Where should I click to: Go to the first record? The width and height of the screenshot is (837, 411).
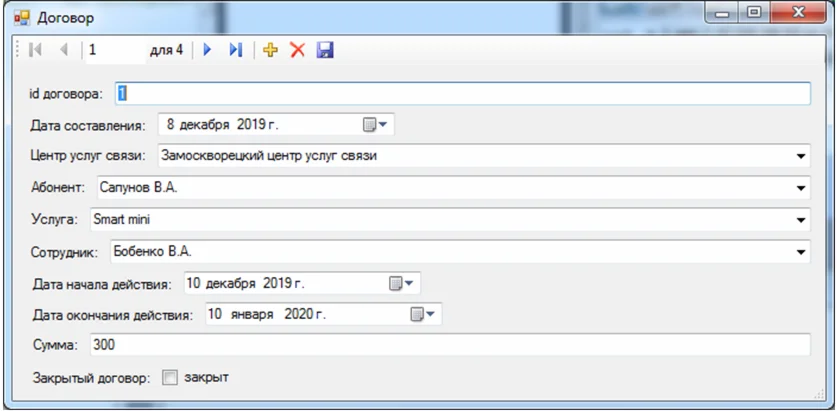coord(35,50)
